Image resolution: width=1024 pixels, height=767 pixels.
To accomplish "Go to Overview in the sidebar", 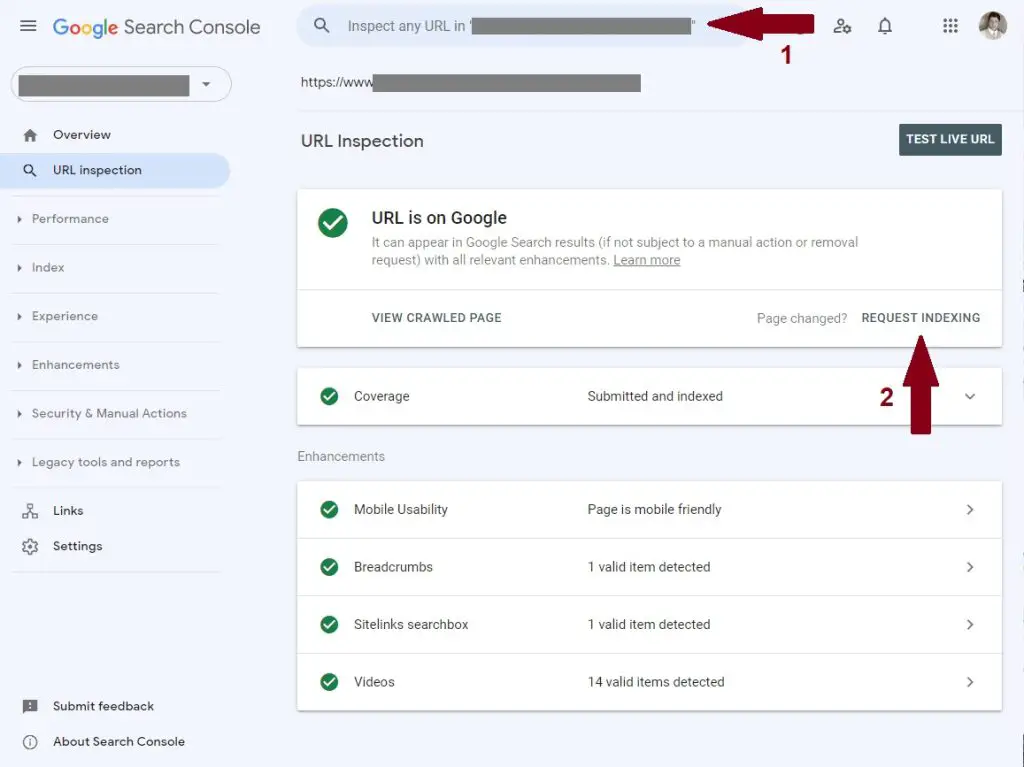I will tap(82, 135).
